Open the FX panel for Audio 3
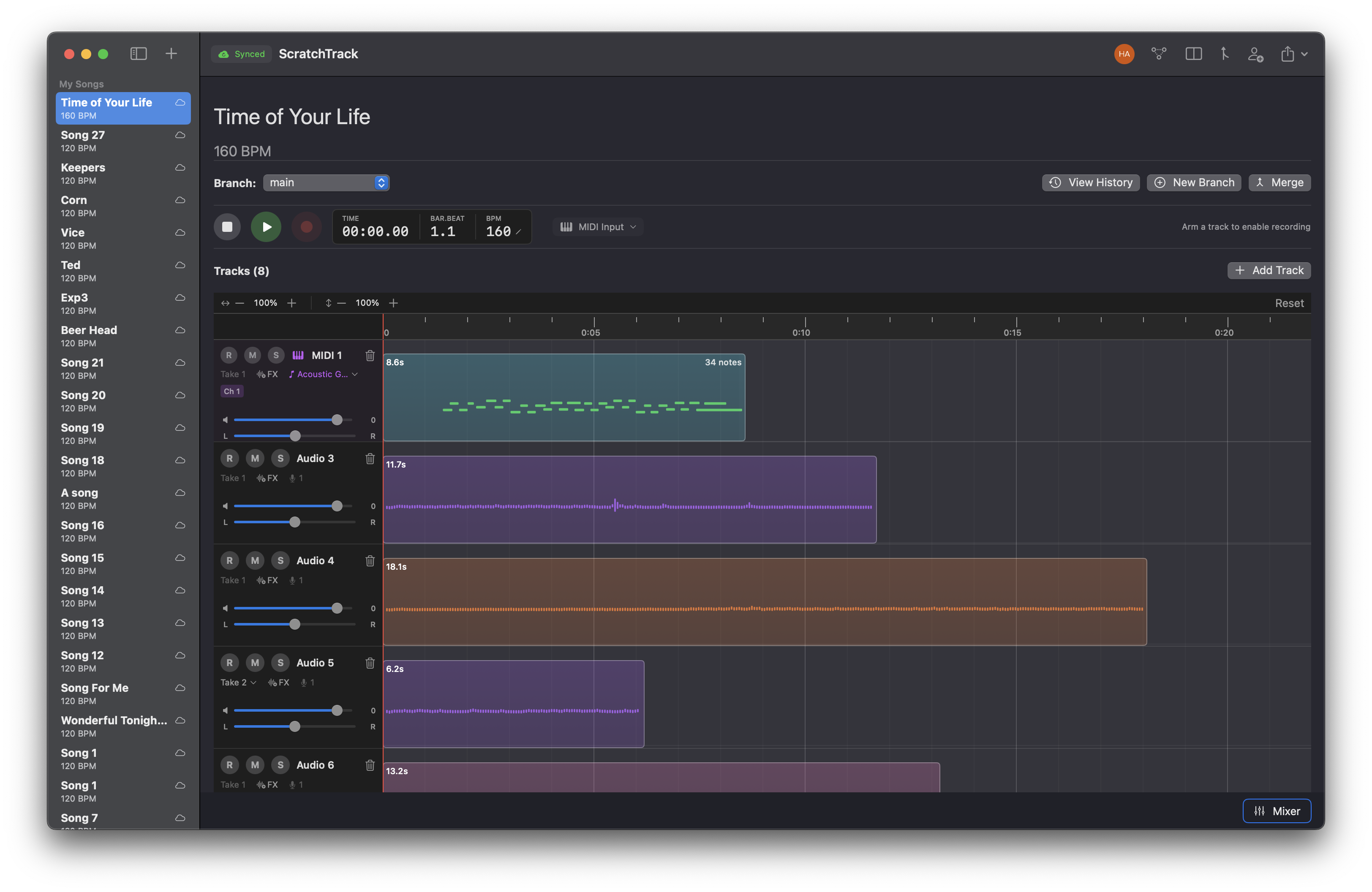1372x892 pixels. point(267,478)
